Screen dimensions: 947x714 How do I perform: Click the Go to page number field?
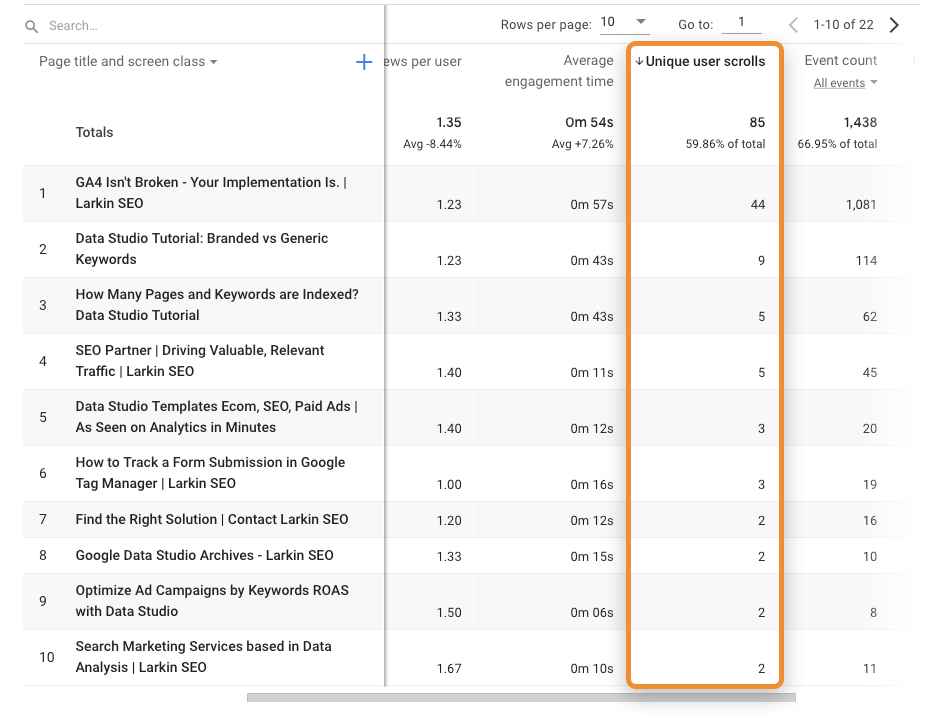pos(741,23)
